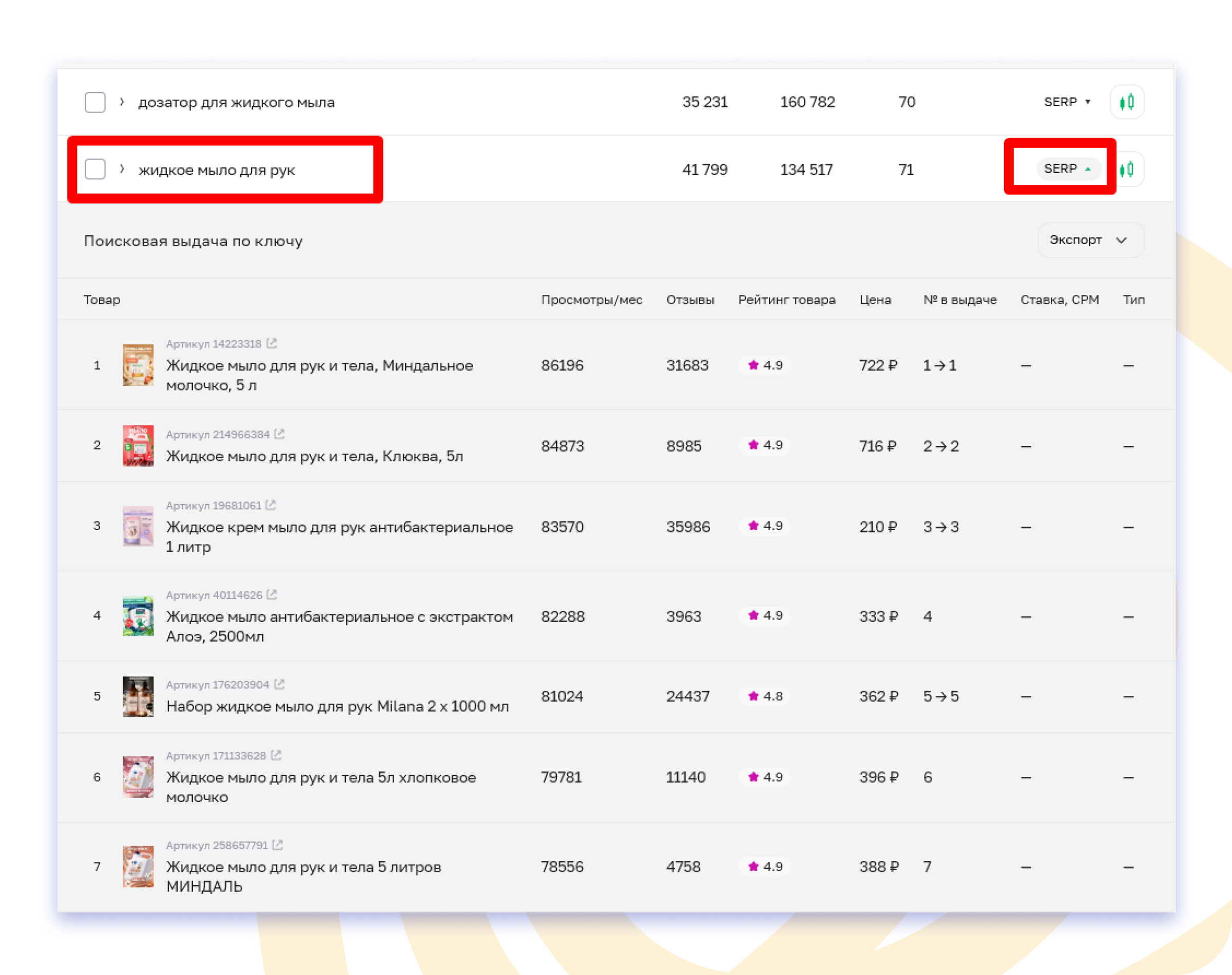This screenshot has width=1232, height=975.
Task: Open external link for Артикул 40114626
Action: click(272, 595)
